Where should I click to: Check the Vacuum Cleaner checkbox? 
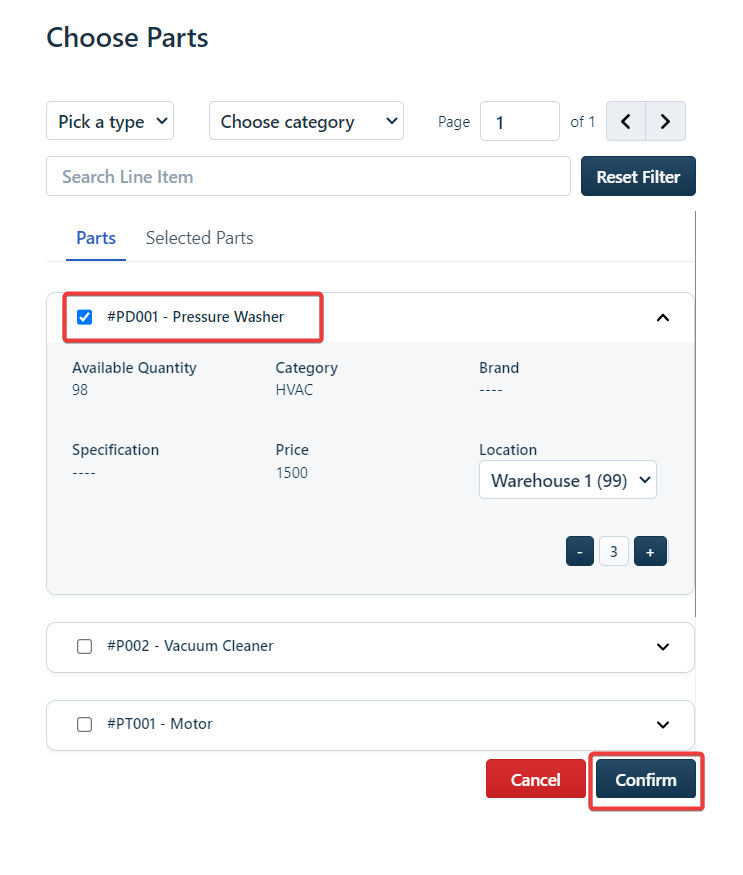tap(85, 647)
